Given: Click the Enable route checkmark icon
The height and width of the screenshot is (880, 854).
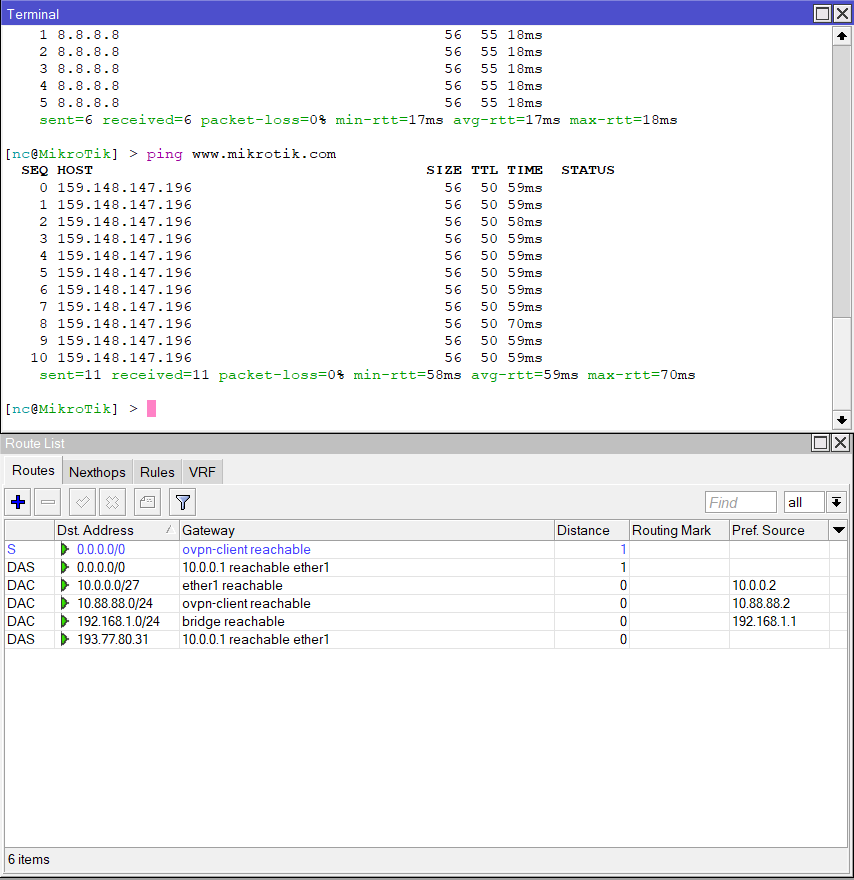Looking at the screenshot, I should [82, 502].
